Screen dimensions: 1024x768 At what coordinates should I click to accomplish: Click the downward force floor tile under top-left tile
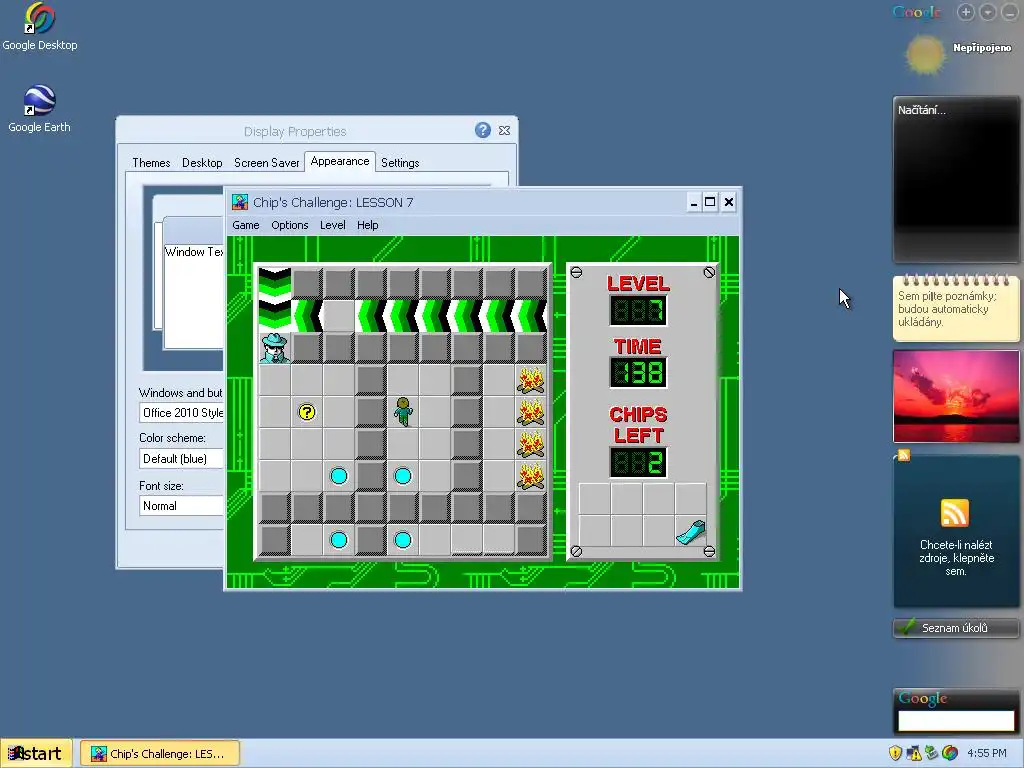tap(275, 315)
